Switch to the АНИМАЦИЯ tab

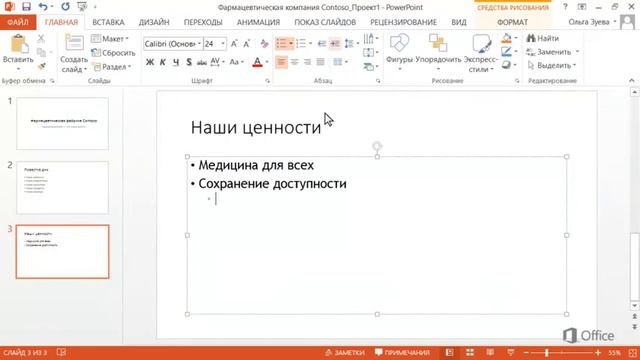coord(258,22)
